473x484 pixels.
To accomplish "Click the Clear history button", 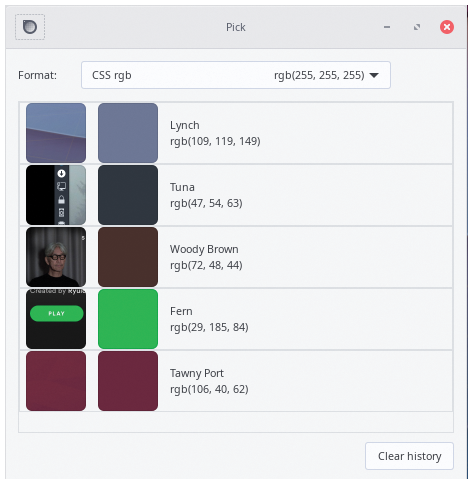I will [x=409, y=456].
